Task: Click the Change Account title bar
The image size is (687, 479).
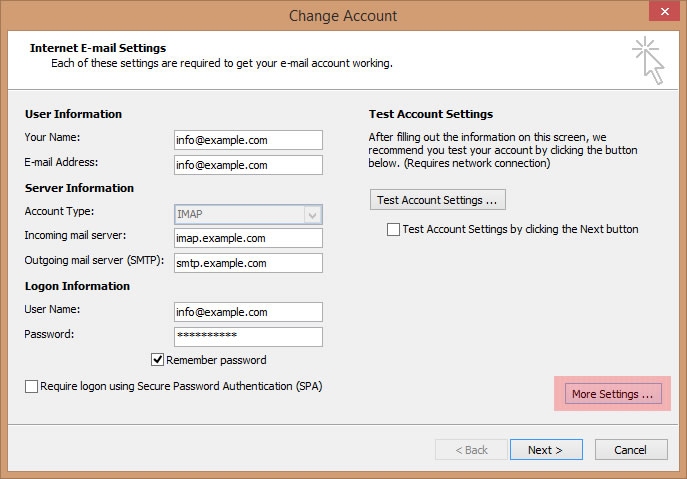Action: [x=343, y=15]
